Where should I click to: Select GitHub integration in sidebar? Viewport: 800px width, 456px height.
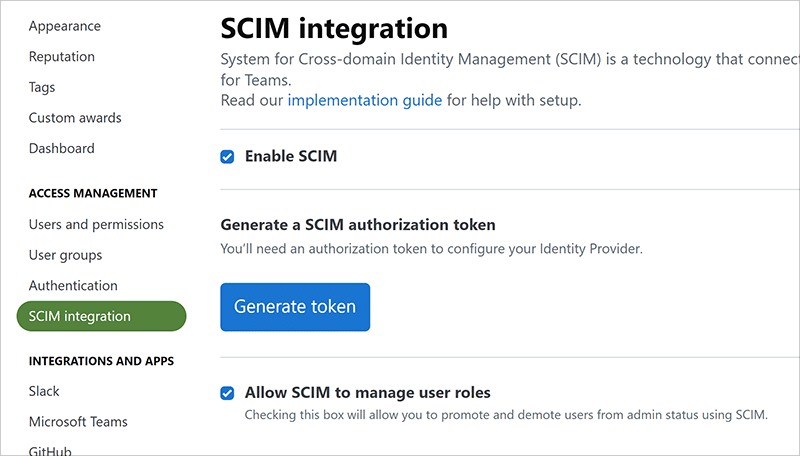click(50, 449)
